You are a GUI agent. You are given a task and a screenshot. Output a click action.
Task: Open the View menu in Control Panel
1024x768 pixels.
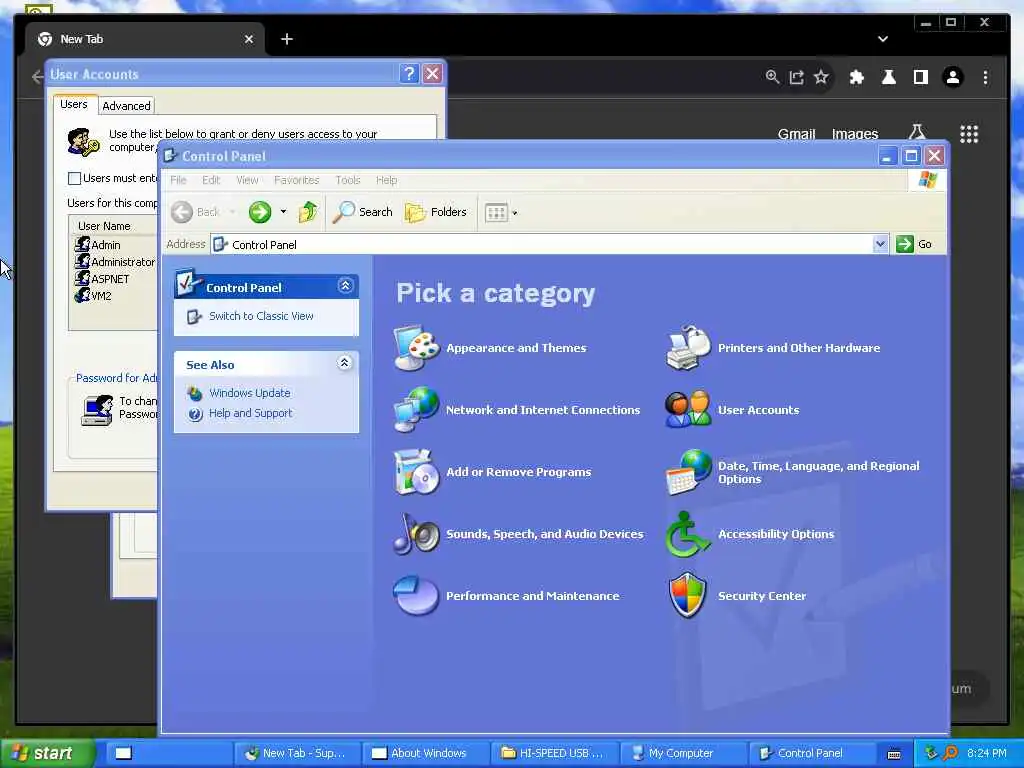pos(247,180)
